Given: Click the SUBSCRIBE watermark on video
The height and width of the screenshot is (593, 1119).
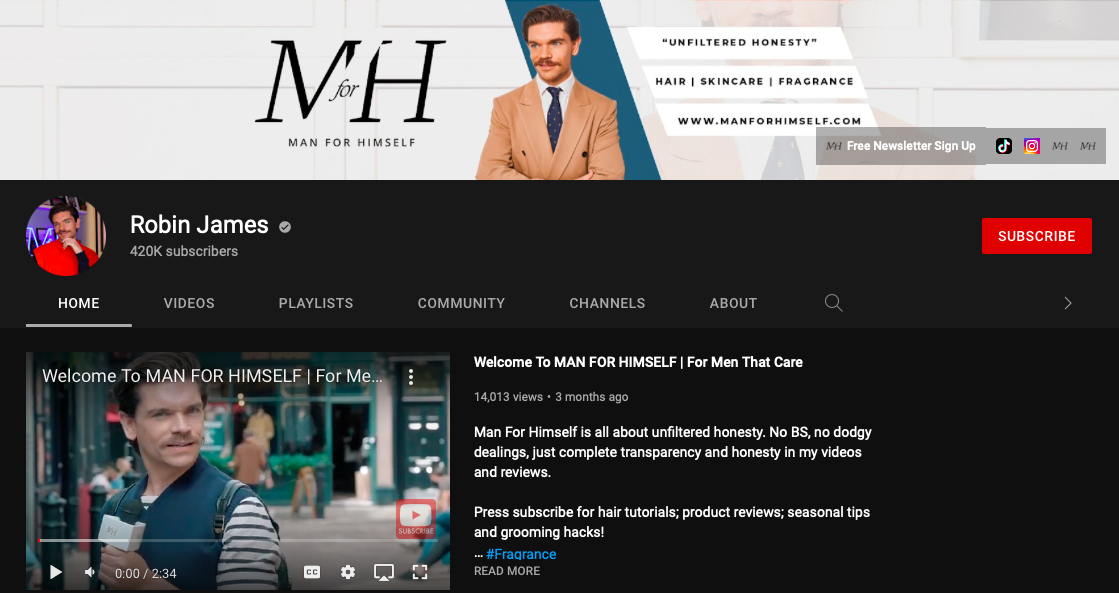Looking at the screenshot, I should coord(415,519).
